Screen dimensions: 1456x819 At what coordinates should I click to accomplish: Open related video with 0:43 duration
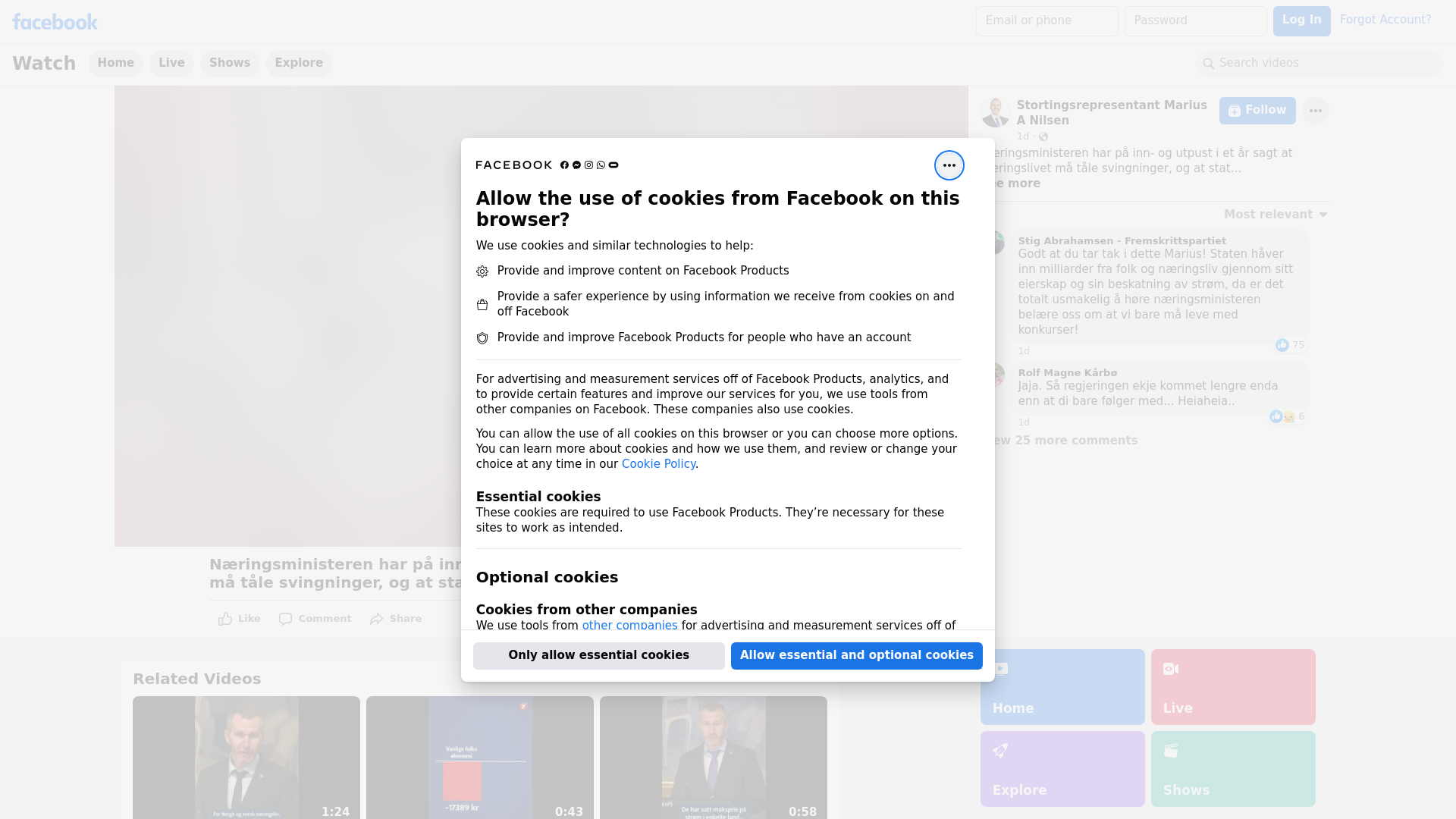coord(480,758)
